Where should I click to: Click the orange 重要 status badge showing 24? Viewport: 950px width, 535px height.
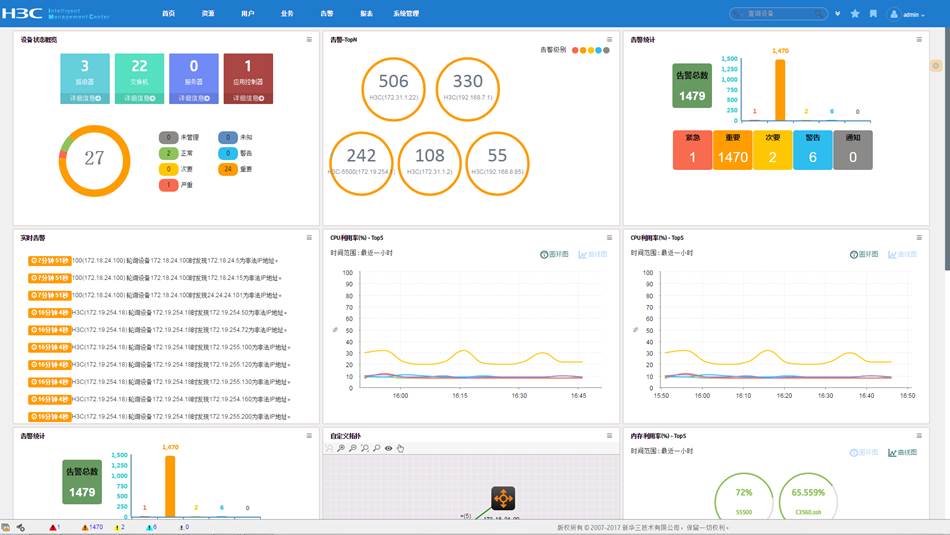tap(228, 169)
